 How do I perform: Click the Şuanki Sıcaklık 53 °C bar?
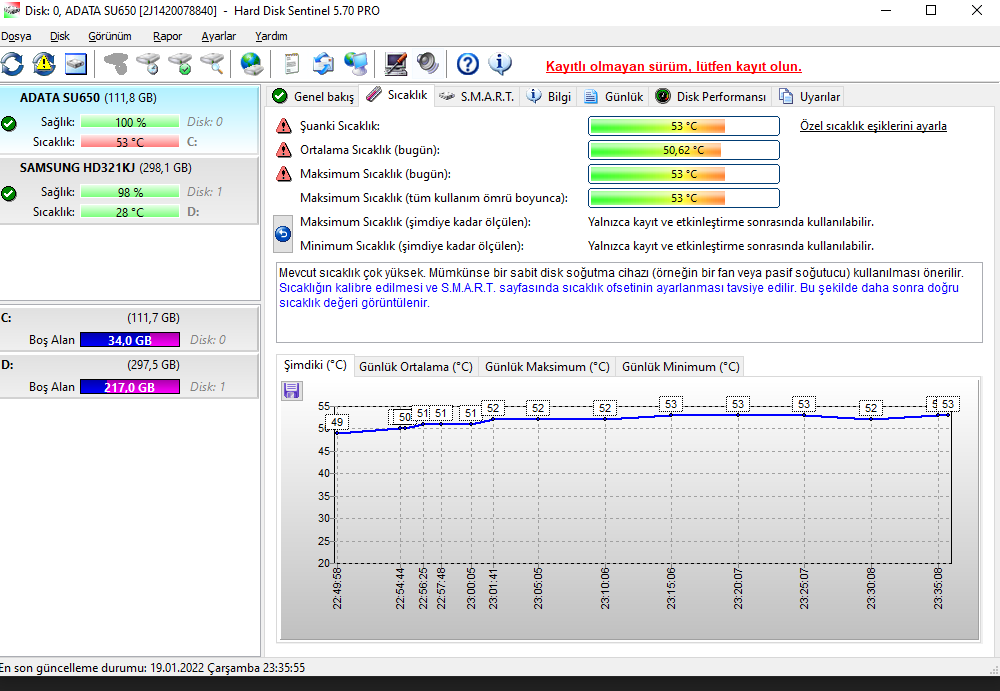(x=683, y=126)
